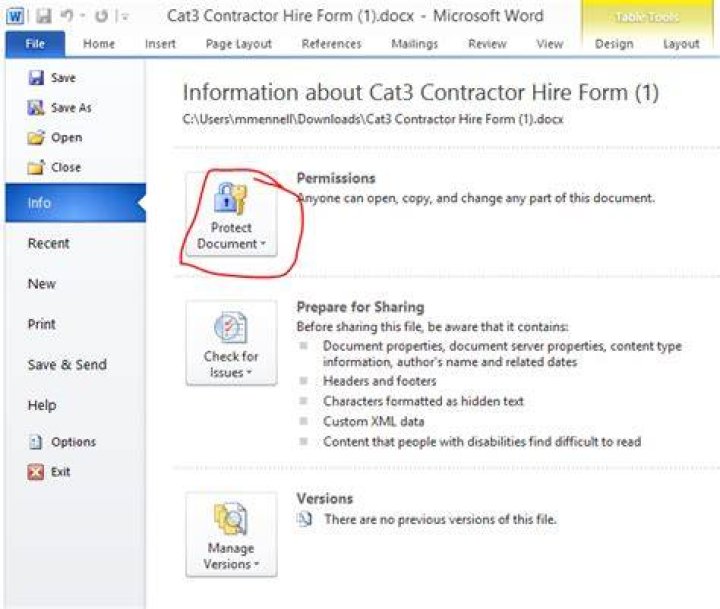Screen dimensions: 720x609
Task: Switch to the Home ribbon tab
Action: click(99, 44)
